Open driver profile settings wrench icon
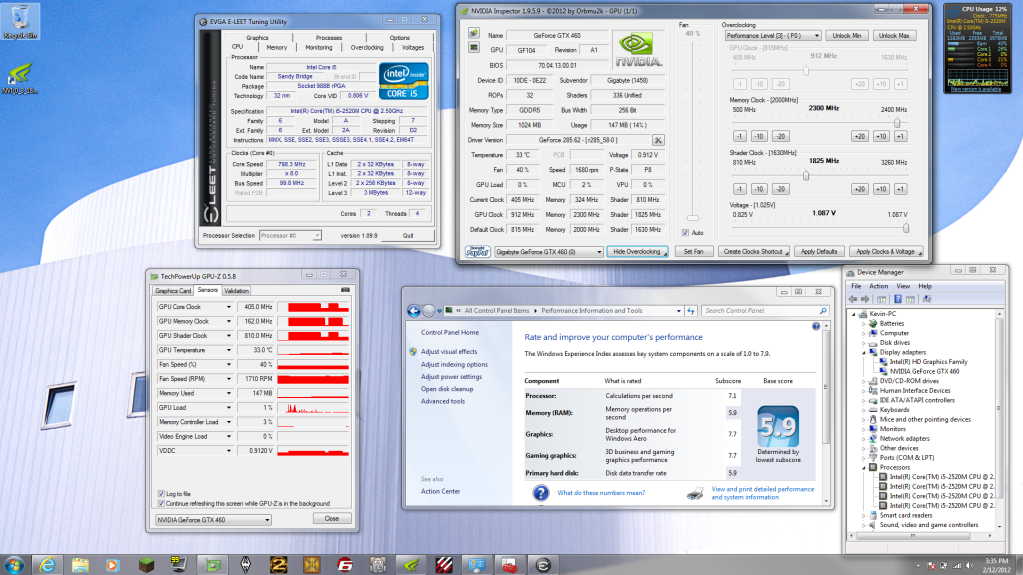The width and height of the screenshot is (1023, 575). coord(658,140)
